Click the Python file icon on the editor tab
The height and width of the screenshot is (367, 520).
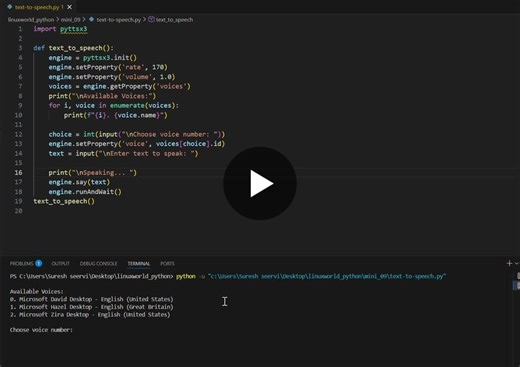click(10, 7)
